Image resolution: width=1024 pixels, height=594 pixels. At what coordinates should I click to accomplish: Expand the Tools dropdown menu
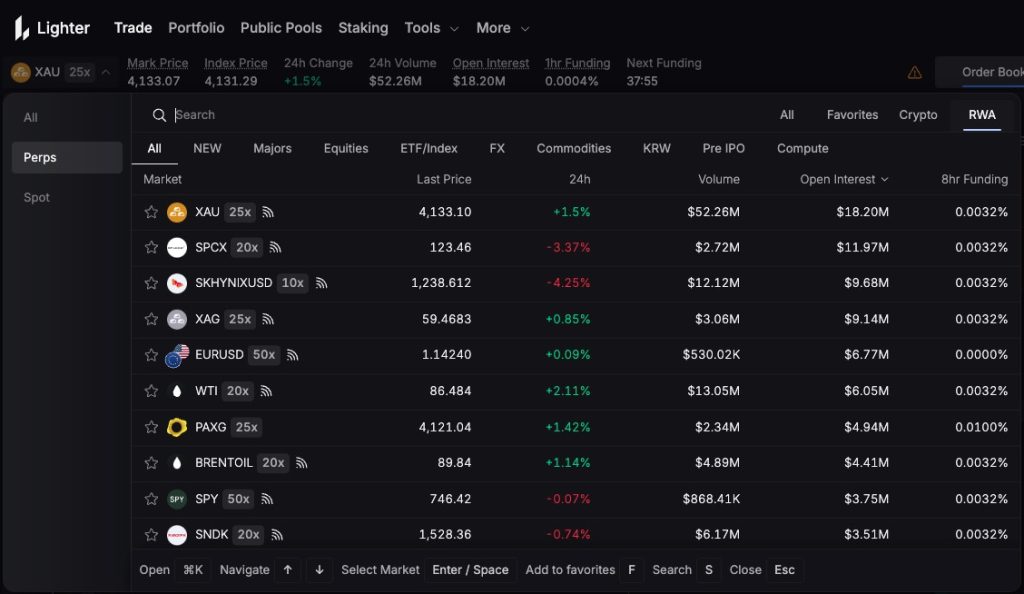pyautogui.click(x=431, y=28)
